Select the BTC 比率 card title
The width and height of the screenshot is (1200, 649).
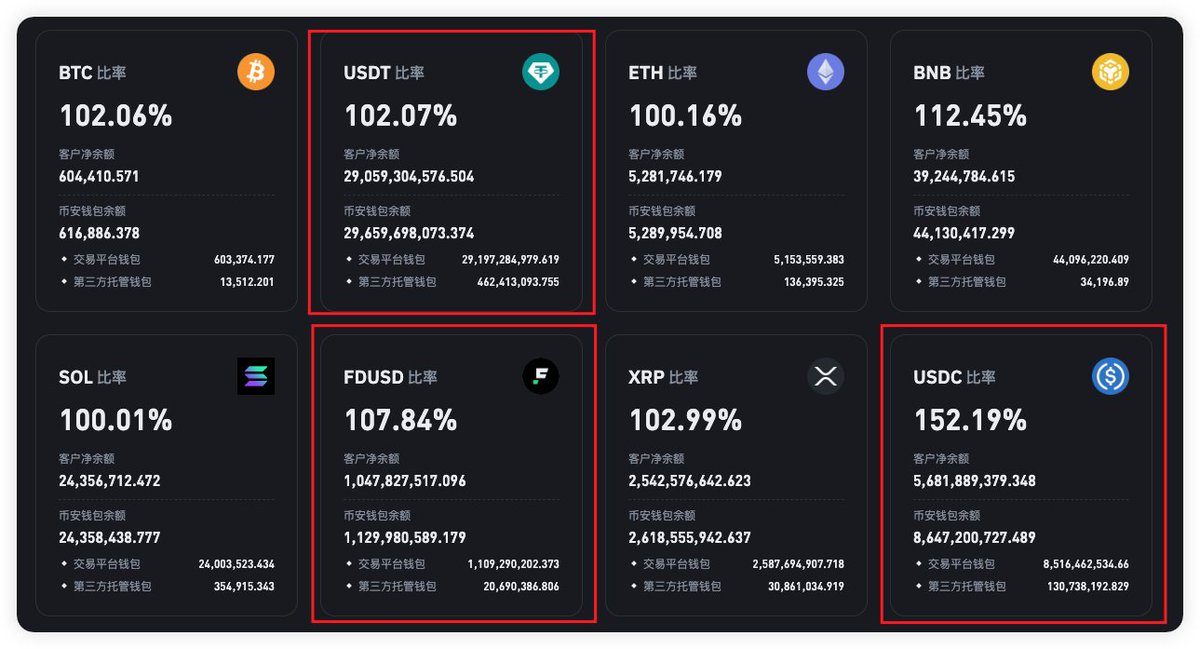[x=93, y=73]
